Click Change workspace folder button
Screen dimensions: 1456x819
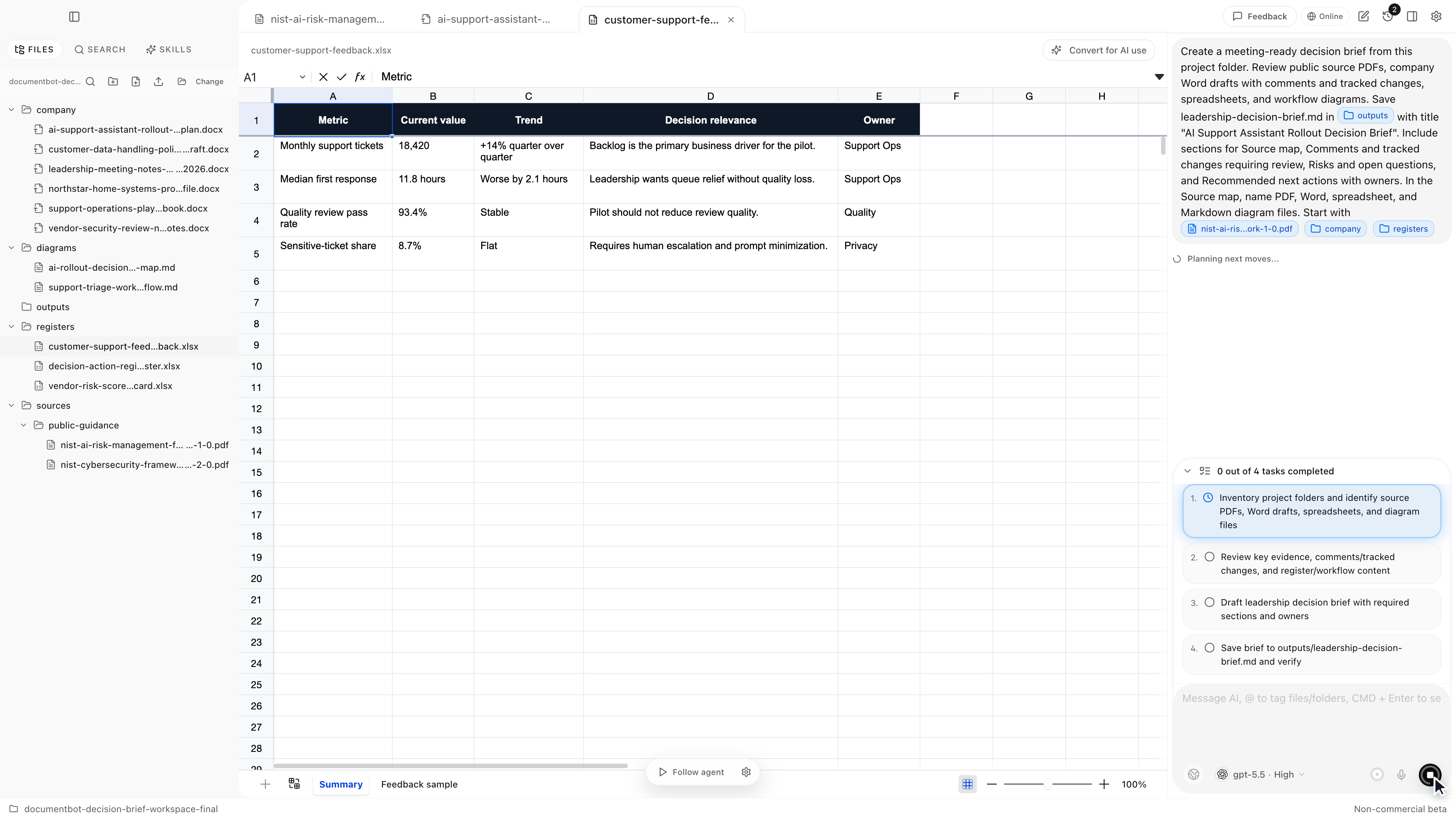coord(201,82)
